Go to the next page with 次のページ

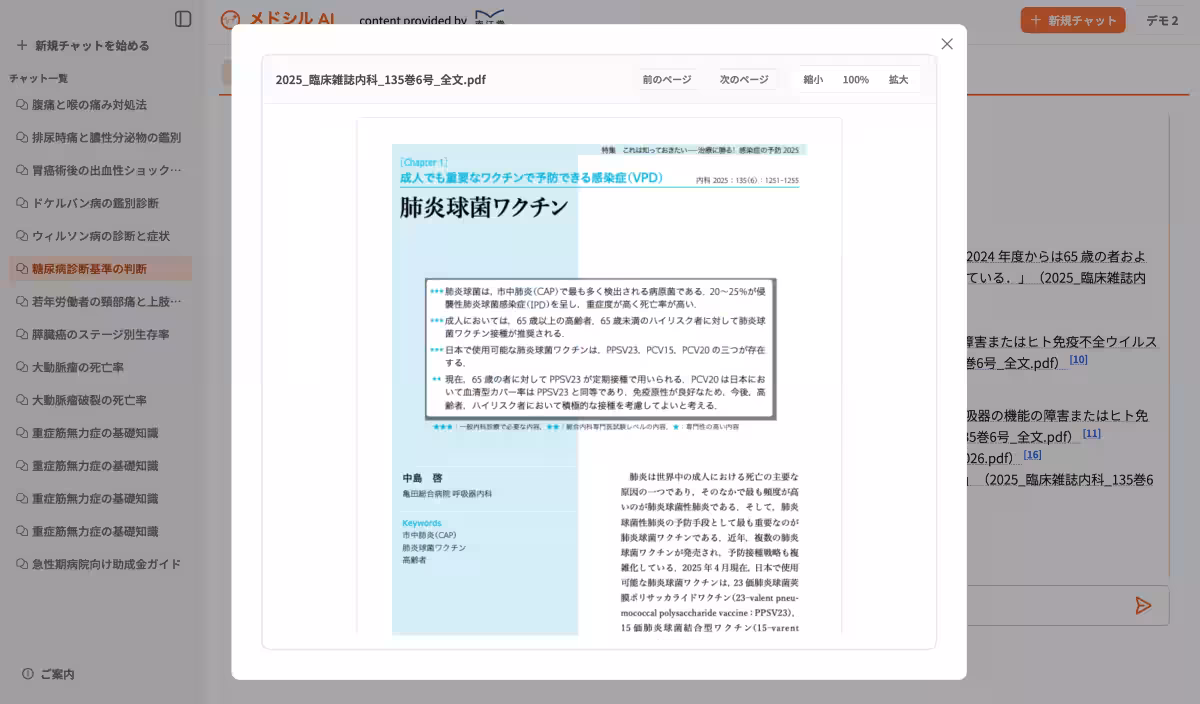coord(746,79)
